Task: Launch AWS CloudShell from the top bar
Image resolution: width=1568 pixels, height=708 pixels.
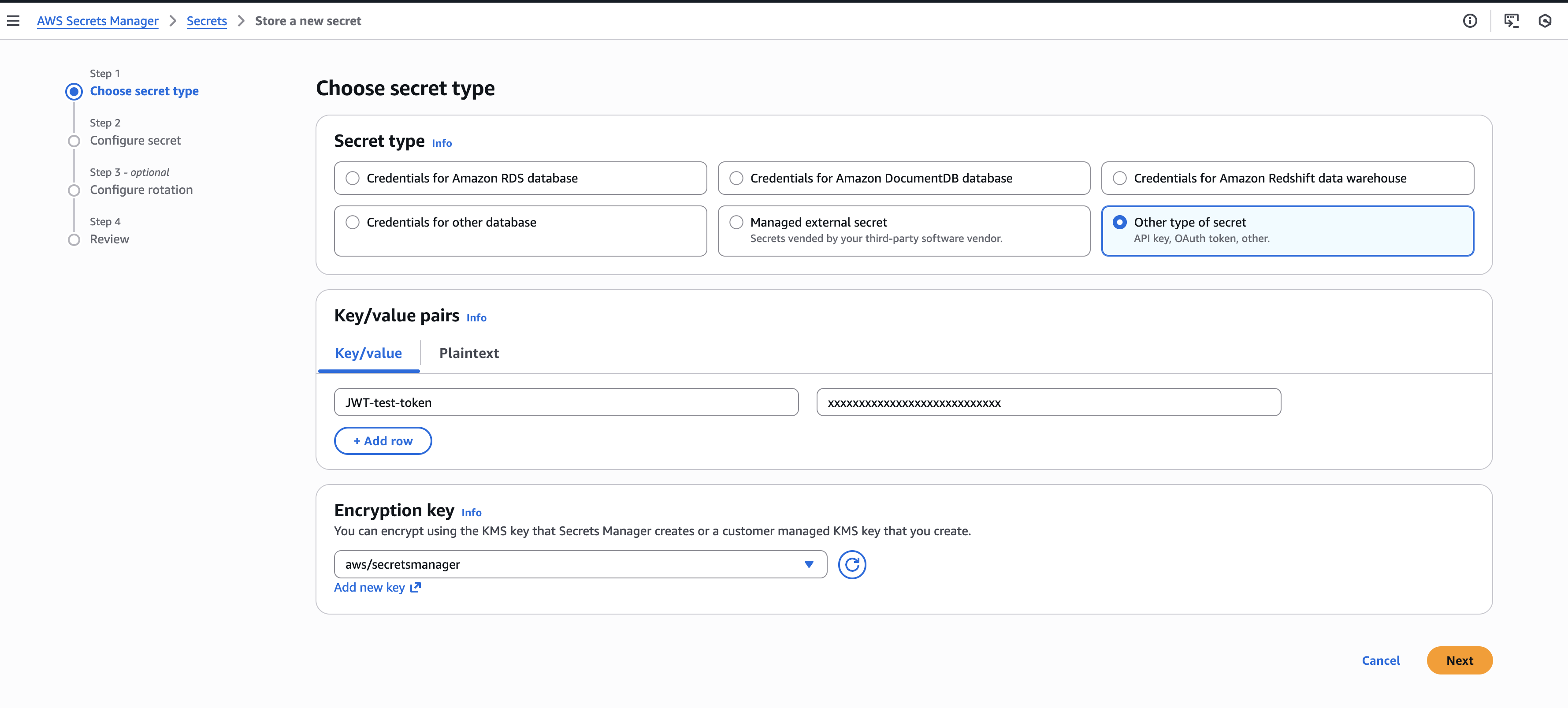Action: click(x=1512, y=21)
